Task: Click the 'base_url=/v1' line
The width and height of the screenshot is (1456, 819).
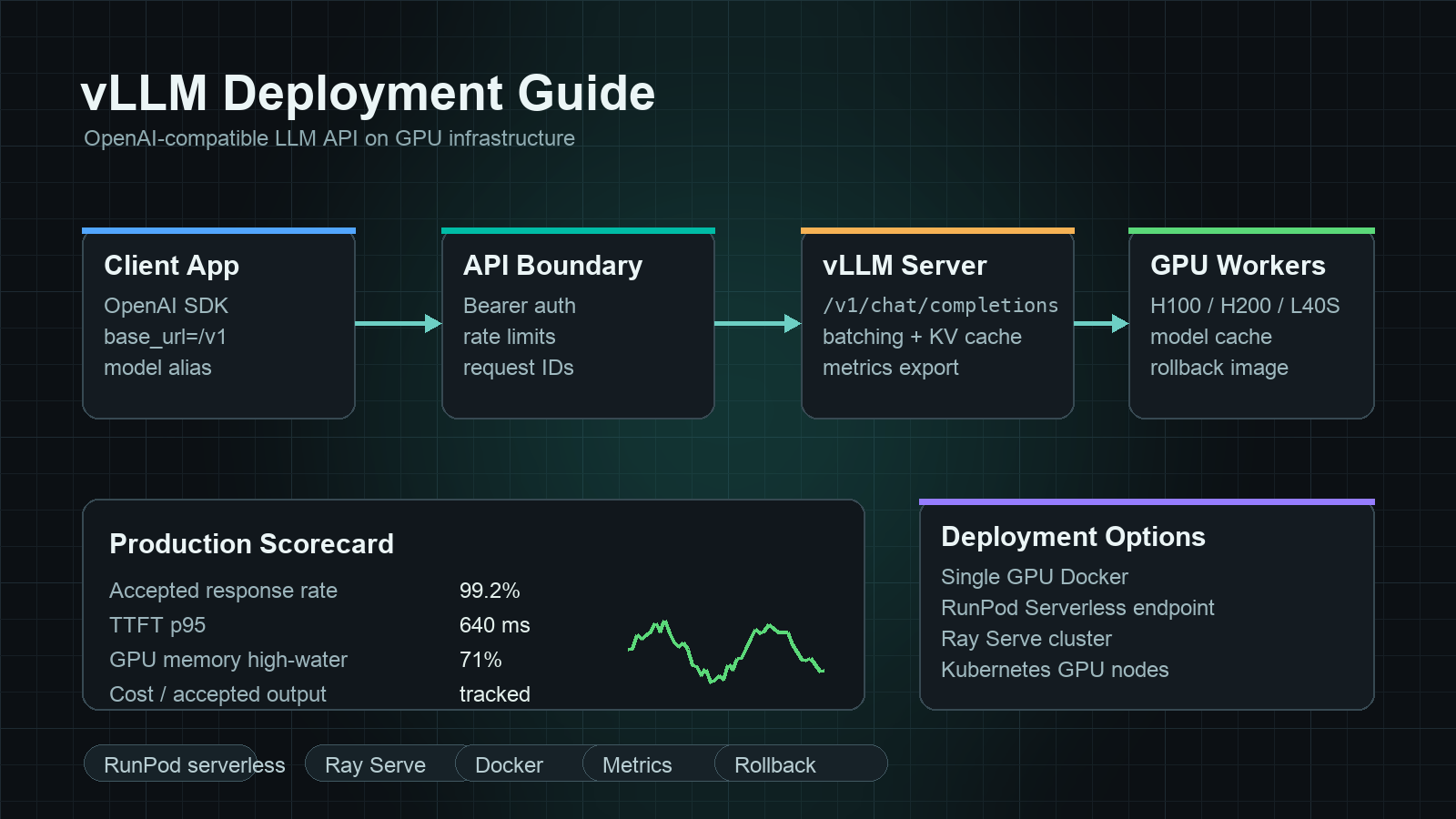Action: tap(165, 337)
